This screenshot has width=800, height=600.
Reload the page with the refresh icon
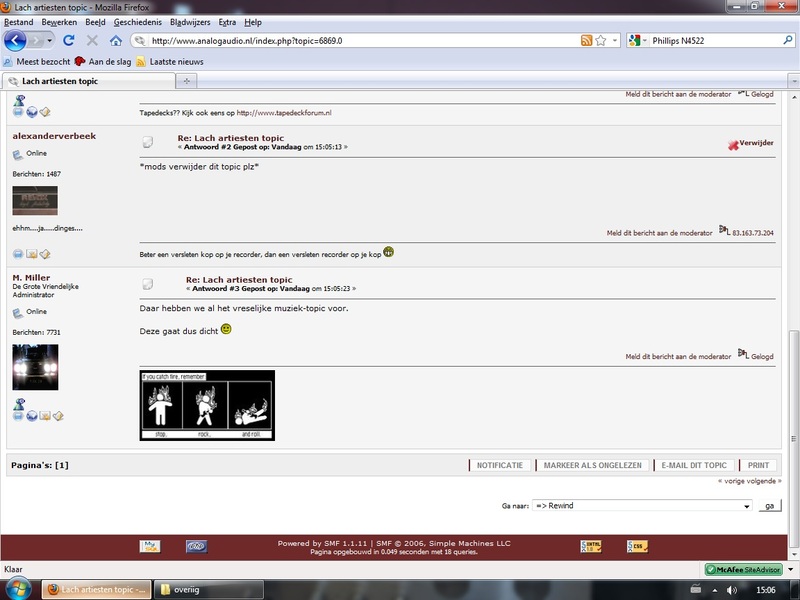(x=69, y=41)
